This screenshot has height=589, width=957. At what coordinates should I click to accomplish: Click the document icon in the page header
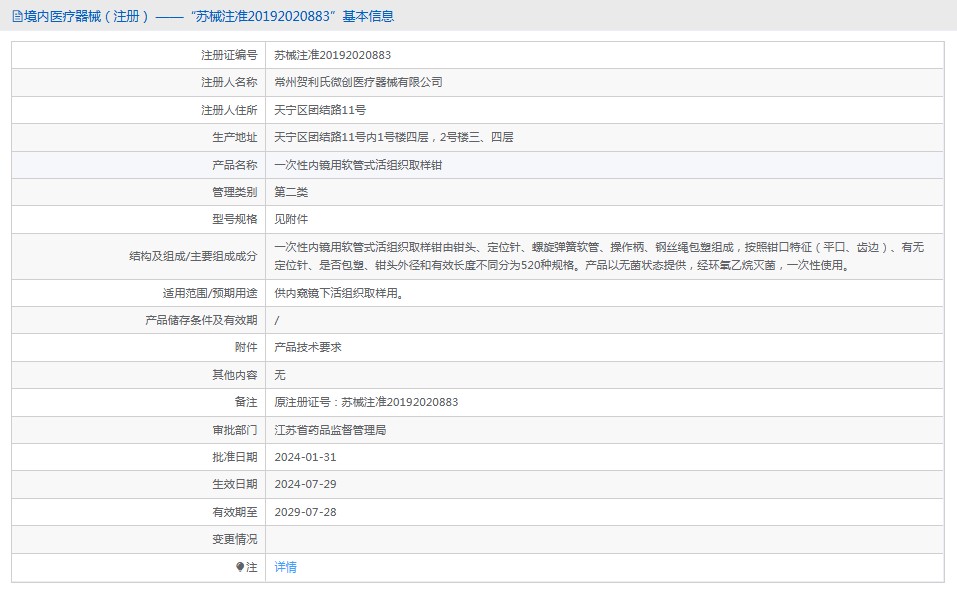pyautogui.click(x=17, y=16)
